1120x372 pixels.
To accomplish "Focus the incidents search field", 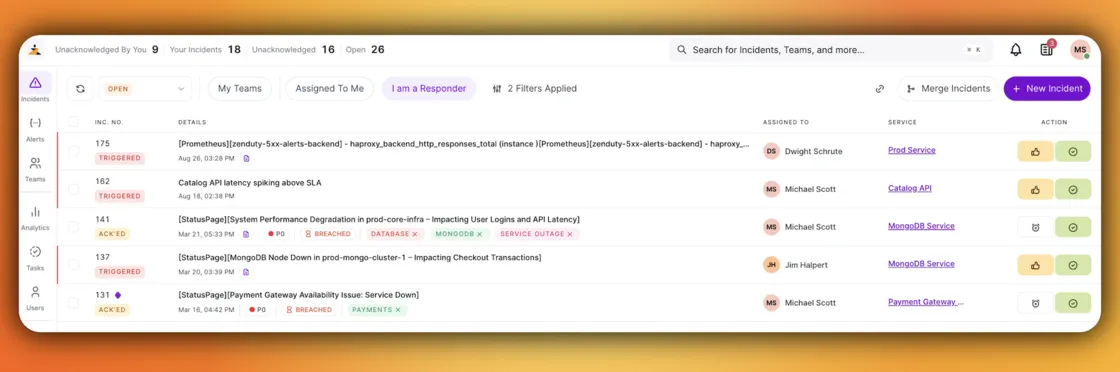I will click(832, 50).
